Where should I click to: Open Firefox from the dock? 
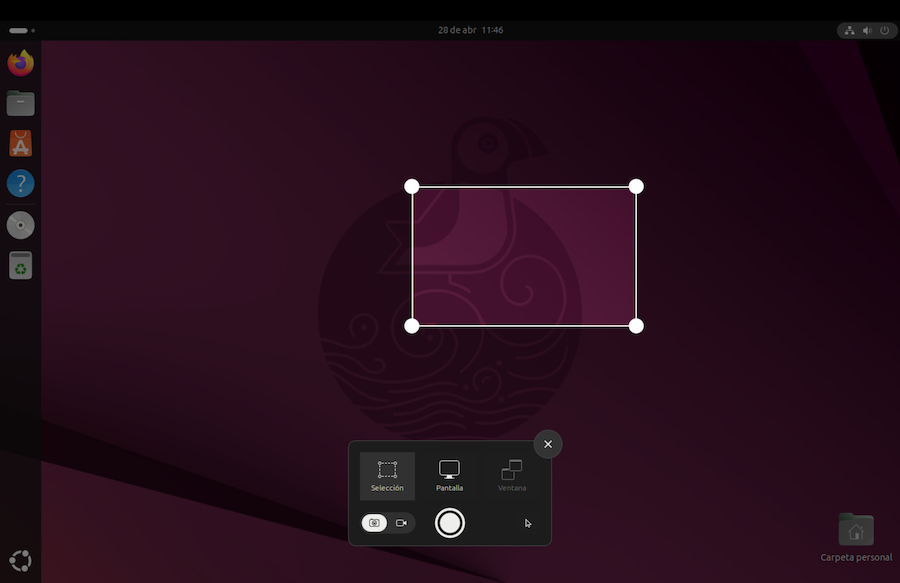tap(20, 63)
